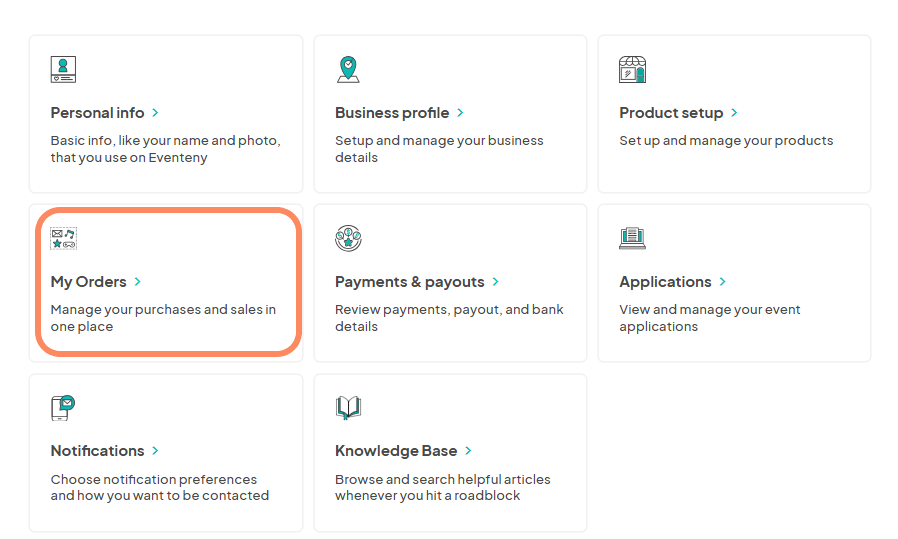Click text 'Setup and manage your business details'
The width and height of the screenshot is (898, 539).
pyautogui.click(x=439, y=149)
